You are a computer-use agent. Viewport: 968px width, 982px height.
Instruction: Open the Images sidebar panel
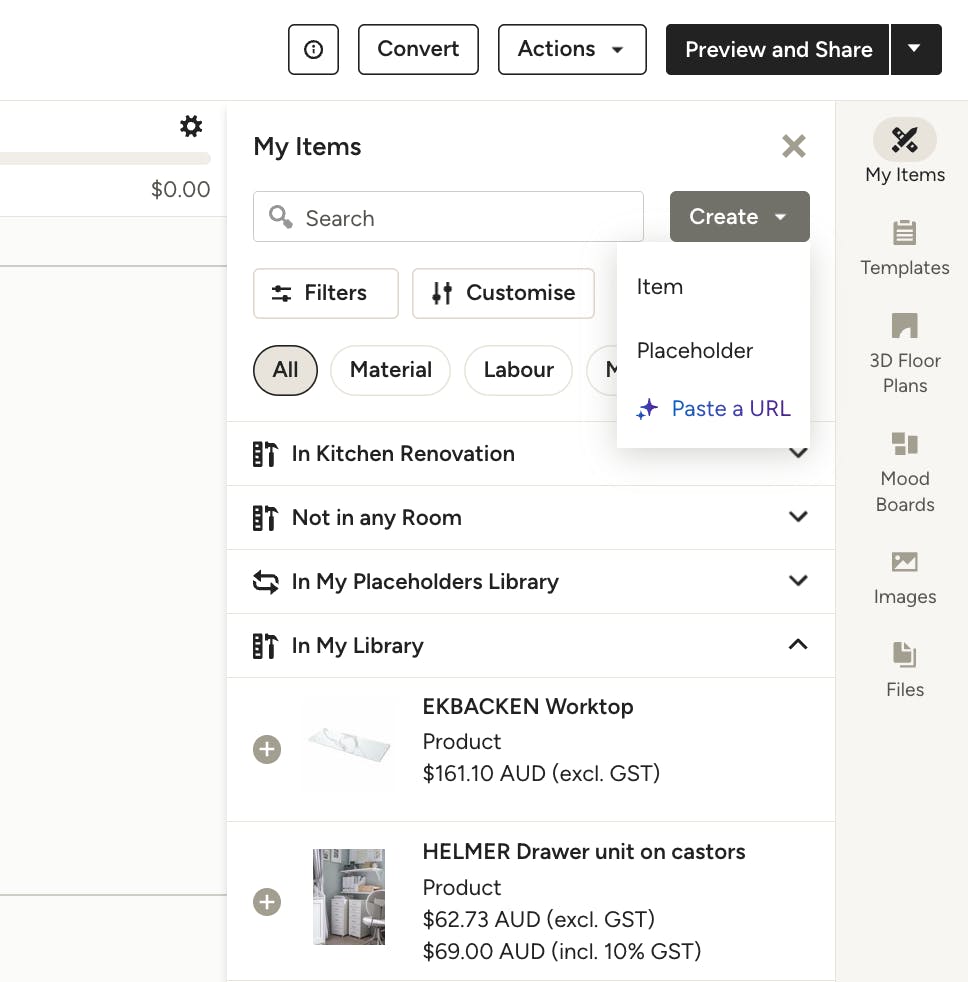[x=904, y=577]
